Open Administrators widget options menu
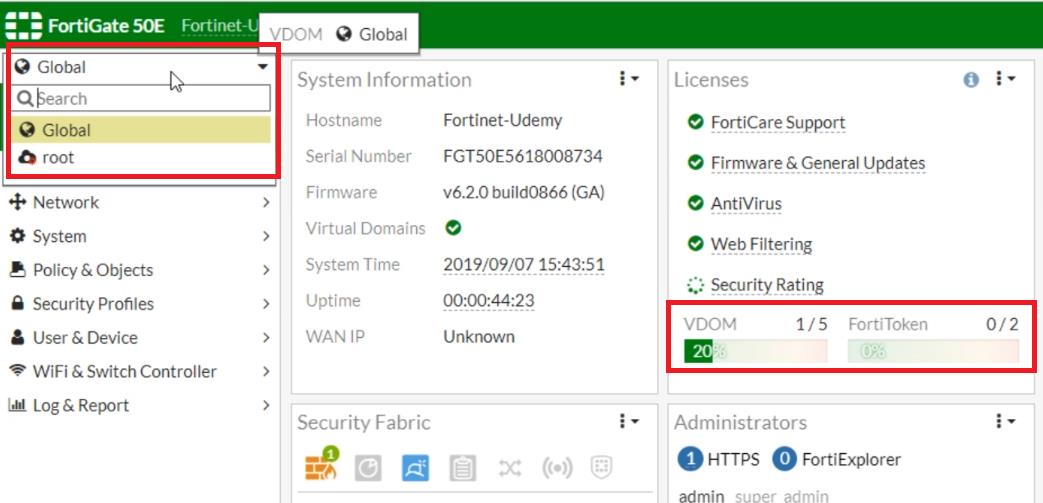 [1006, 421]
